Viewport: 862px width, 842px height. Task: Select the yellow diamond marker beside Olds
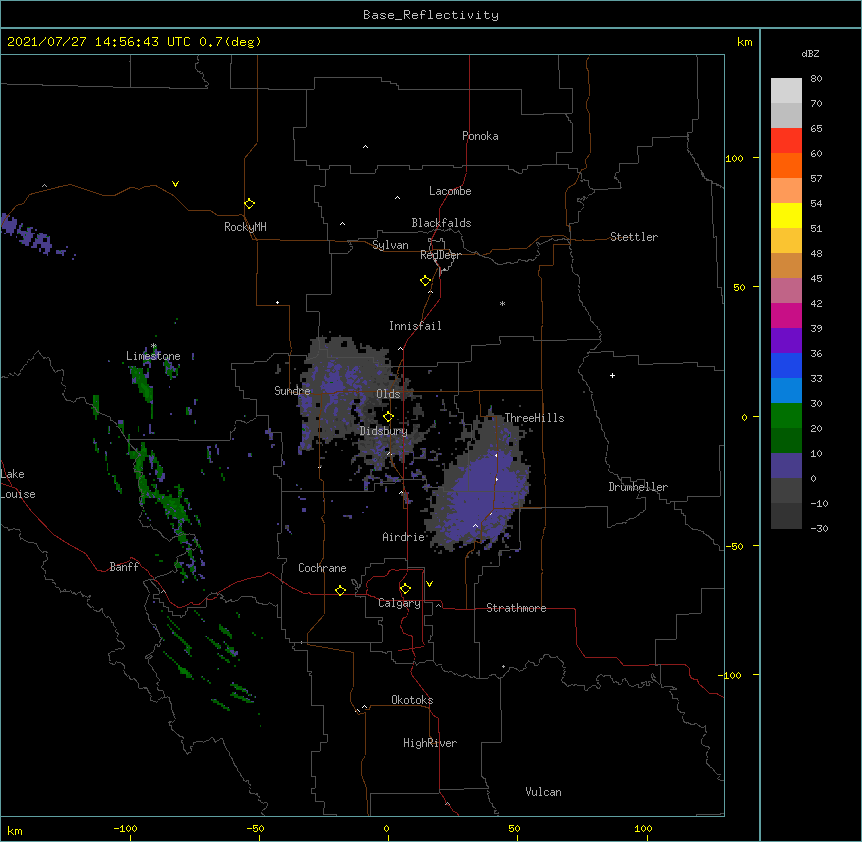coord(389,417)
